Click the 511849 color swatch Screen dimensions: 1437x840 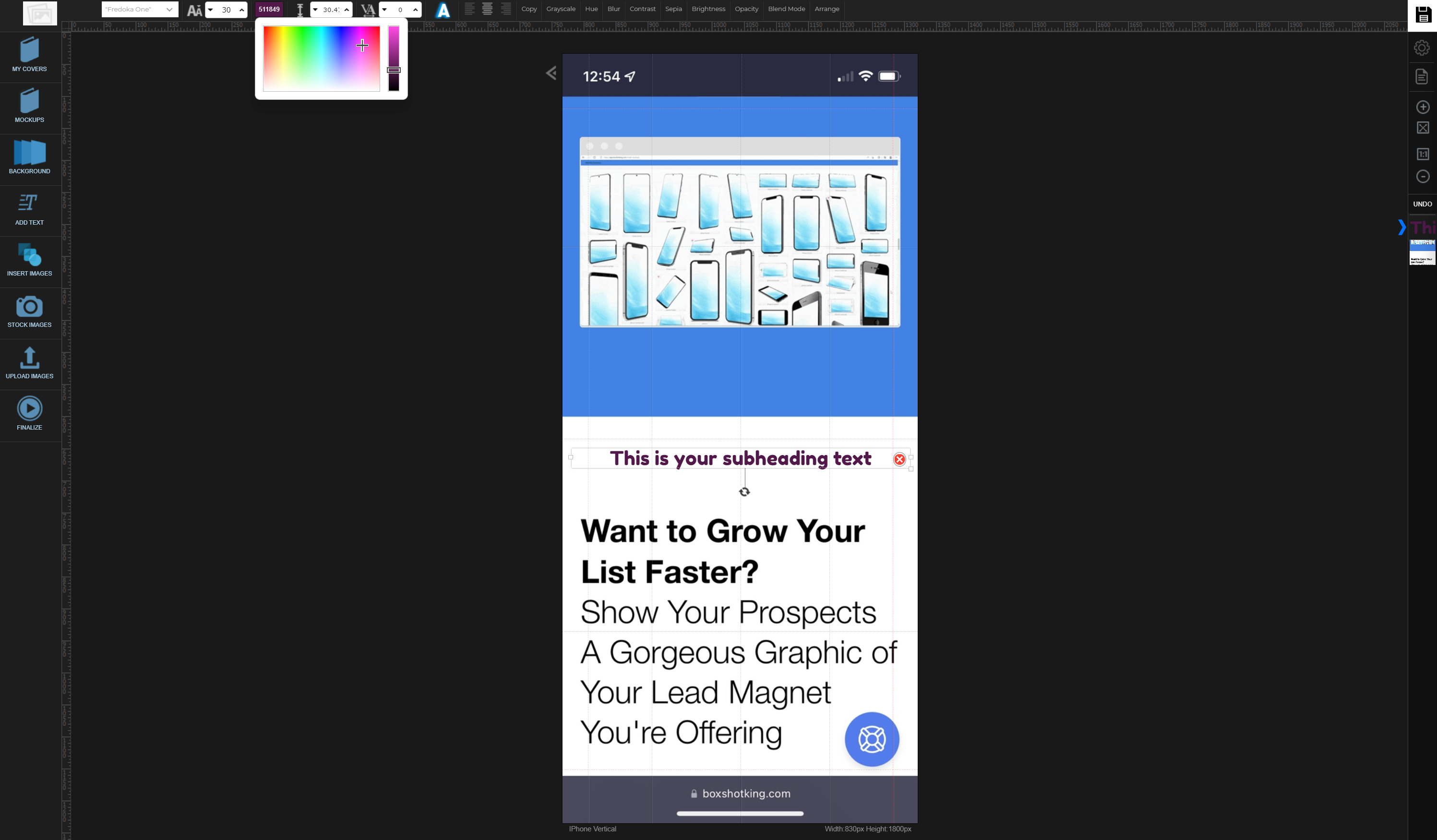tap(269, 10)
